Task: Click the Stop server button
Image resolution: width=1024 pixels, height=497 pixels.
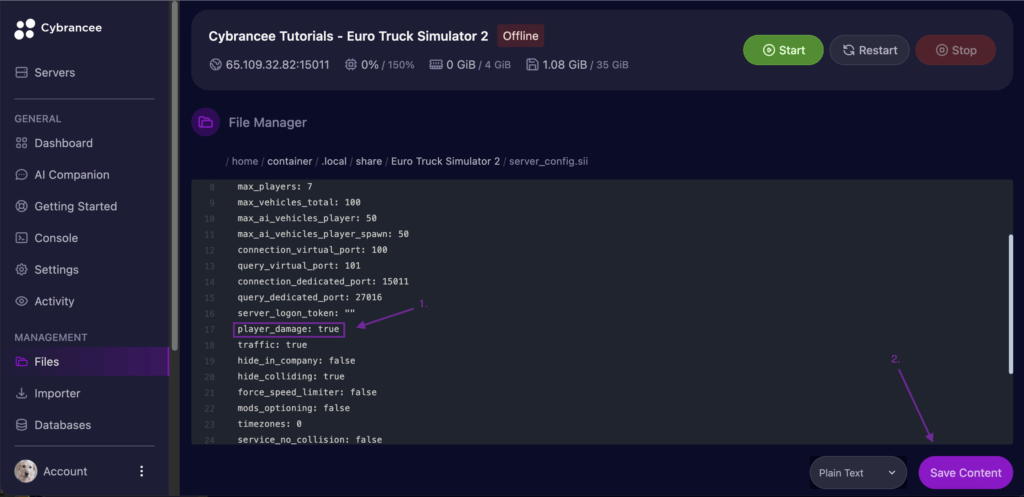Action: [x=955, y=50]
